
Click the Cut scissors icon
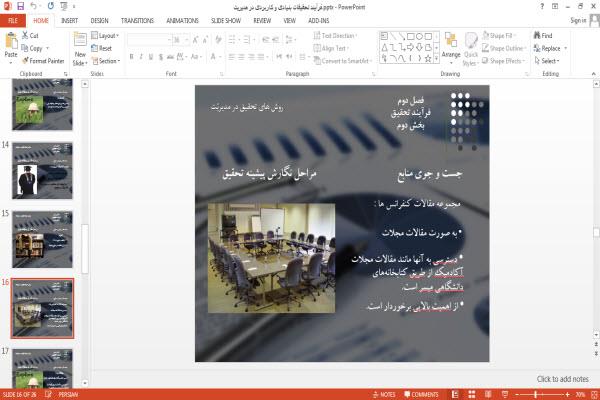(25, 35)
